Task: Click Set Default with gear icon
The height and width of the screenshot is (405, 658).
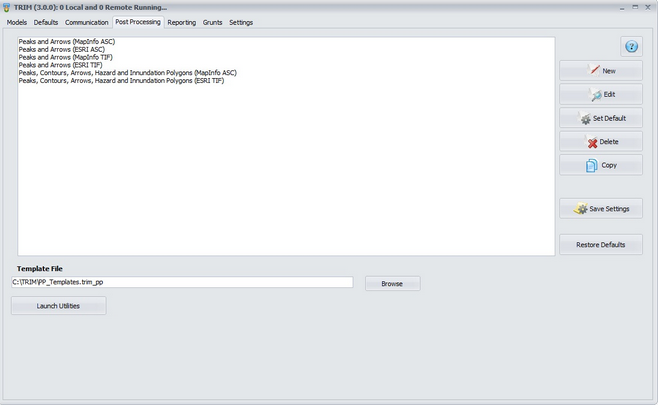Action: pyautogui.click(x=601, y=118)
